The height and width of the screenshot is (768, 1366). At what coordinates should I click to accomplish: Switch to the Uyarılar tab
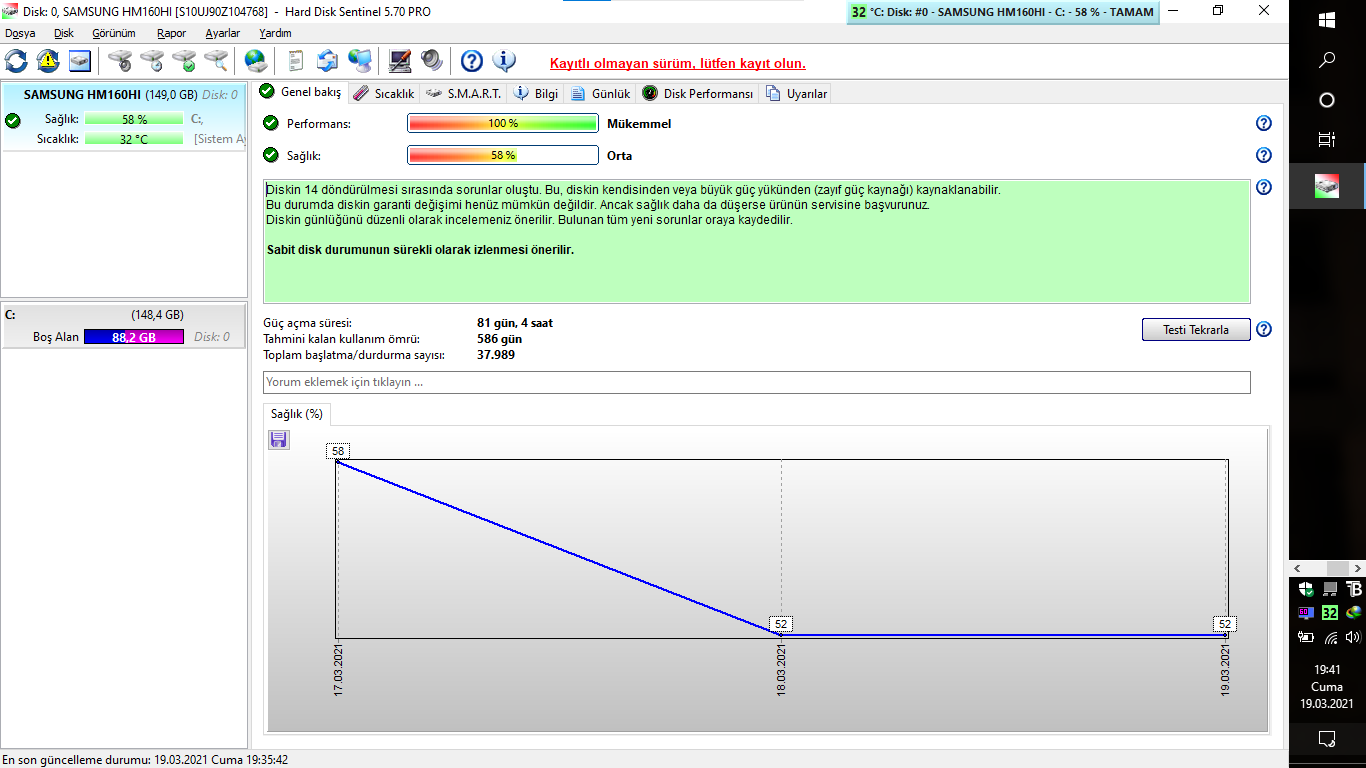[x=796, y=93]
